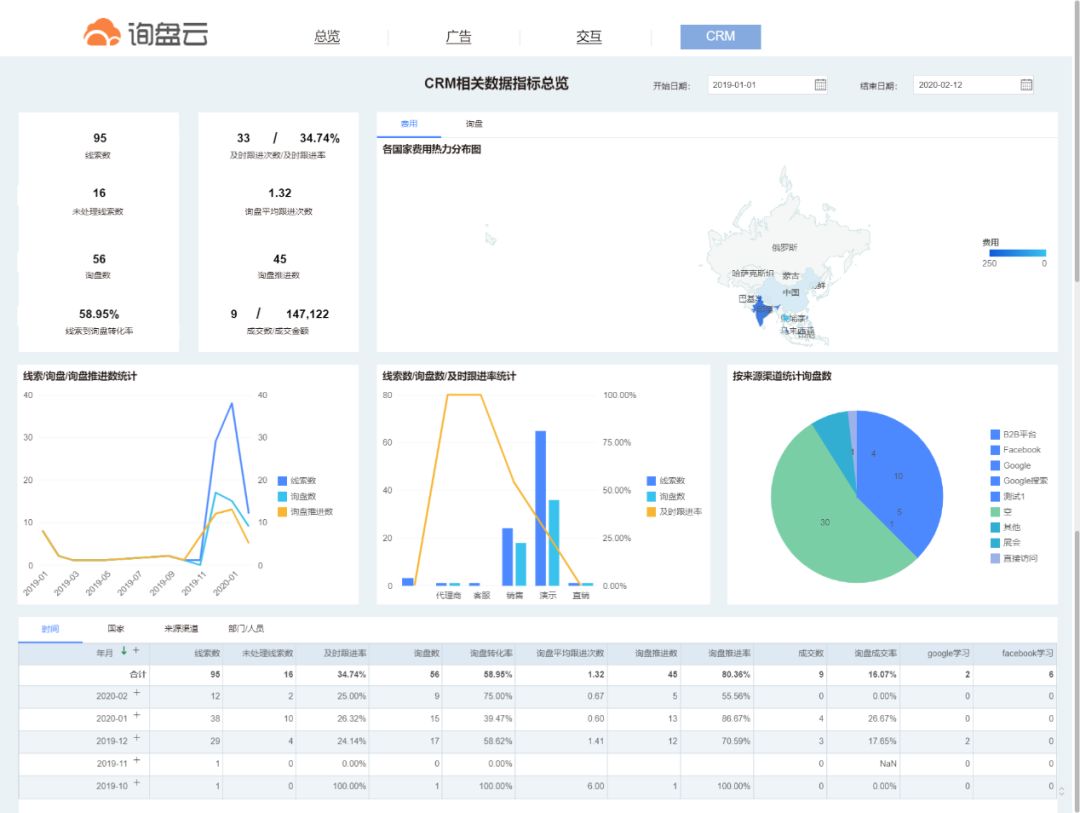Expand the 2019-12 row
1080x813 pixels.
click(136, 738)
